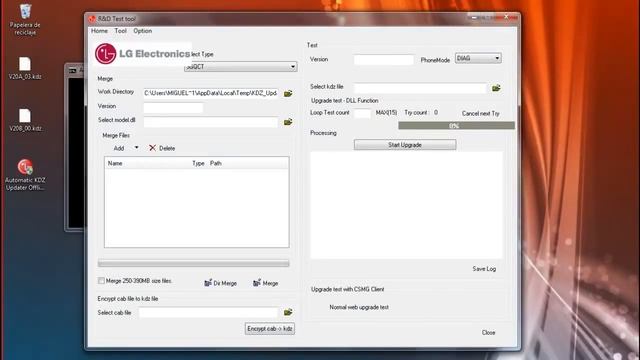Click the Start Upgrade button
Image resolution: width=640 pixels, height=360 pixels.
[x=405, y=145]
